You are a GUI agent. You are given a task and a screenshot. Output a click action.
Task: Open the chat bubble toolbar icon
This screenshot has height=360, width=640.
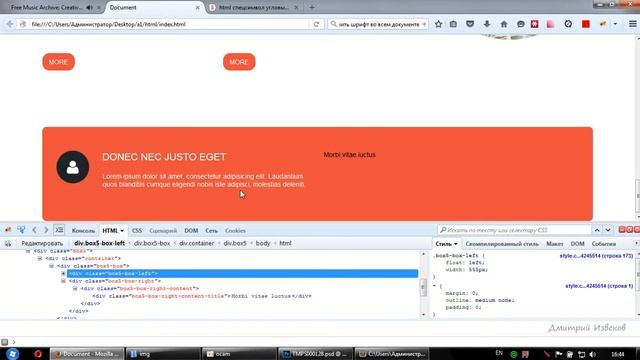[x=520, y=24]
